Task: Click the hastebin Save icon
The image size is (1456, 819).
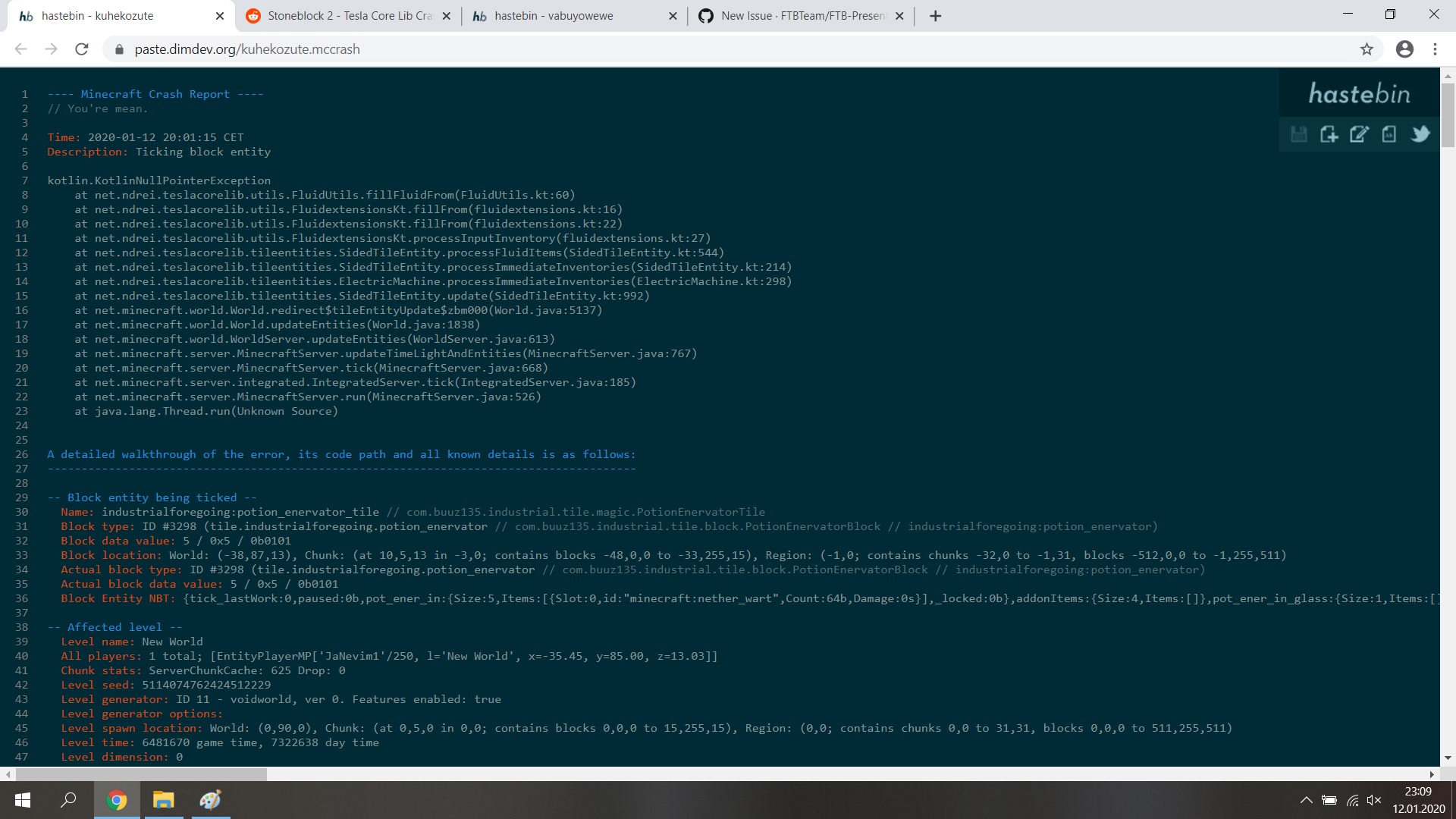Action: [1299, 134]
